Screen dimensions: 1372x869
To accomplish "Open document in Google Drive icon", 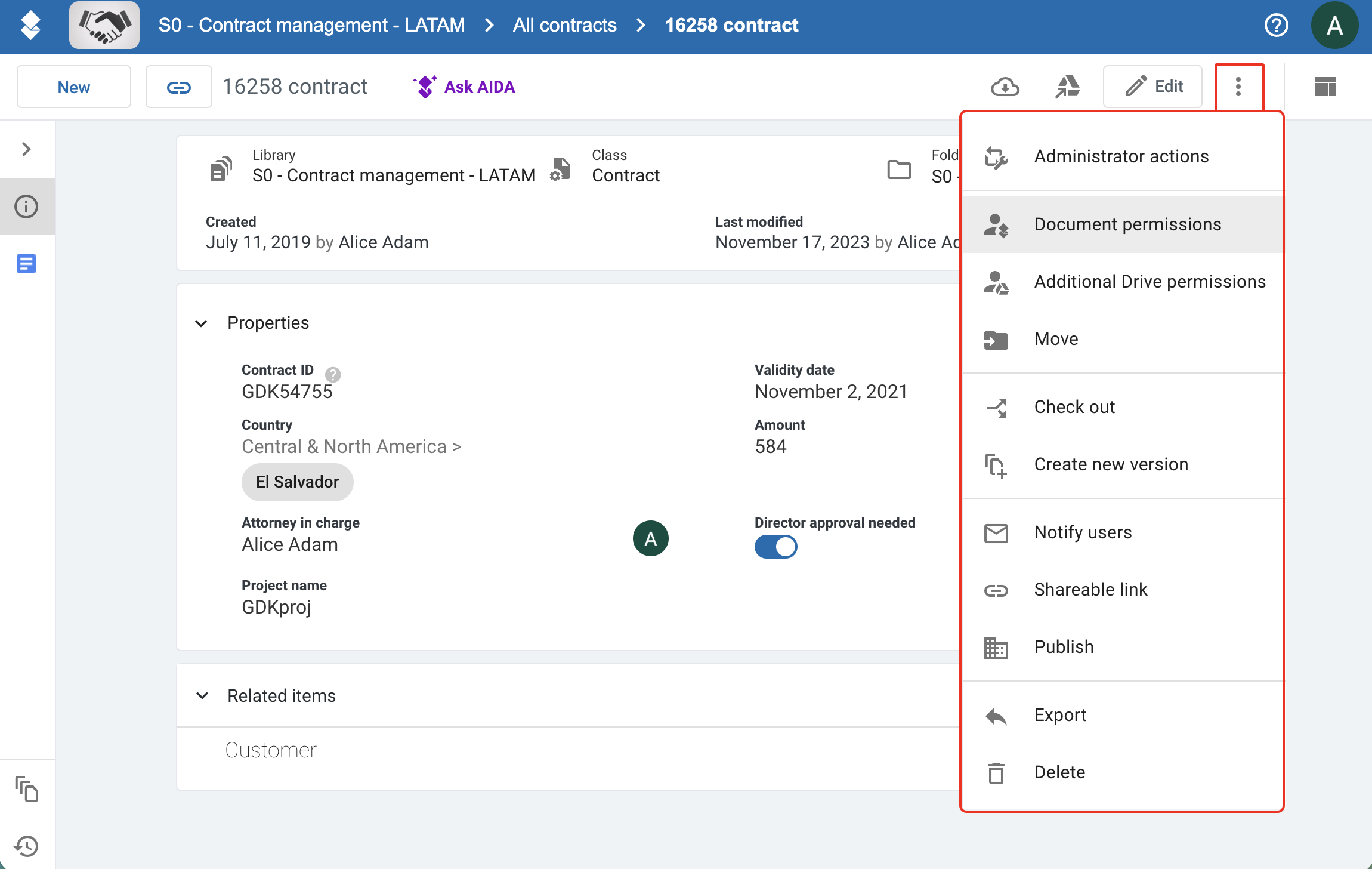I will (x=1067, y=87).
